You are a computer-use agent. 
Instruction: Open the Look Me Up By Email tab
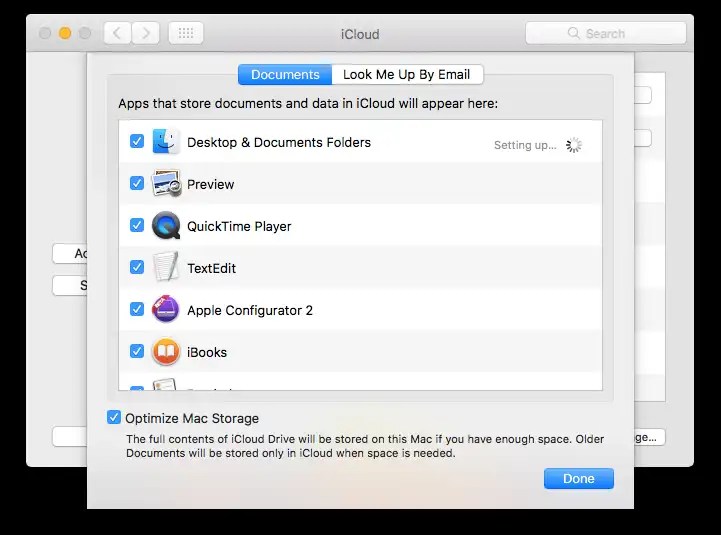click(407, 75)
